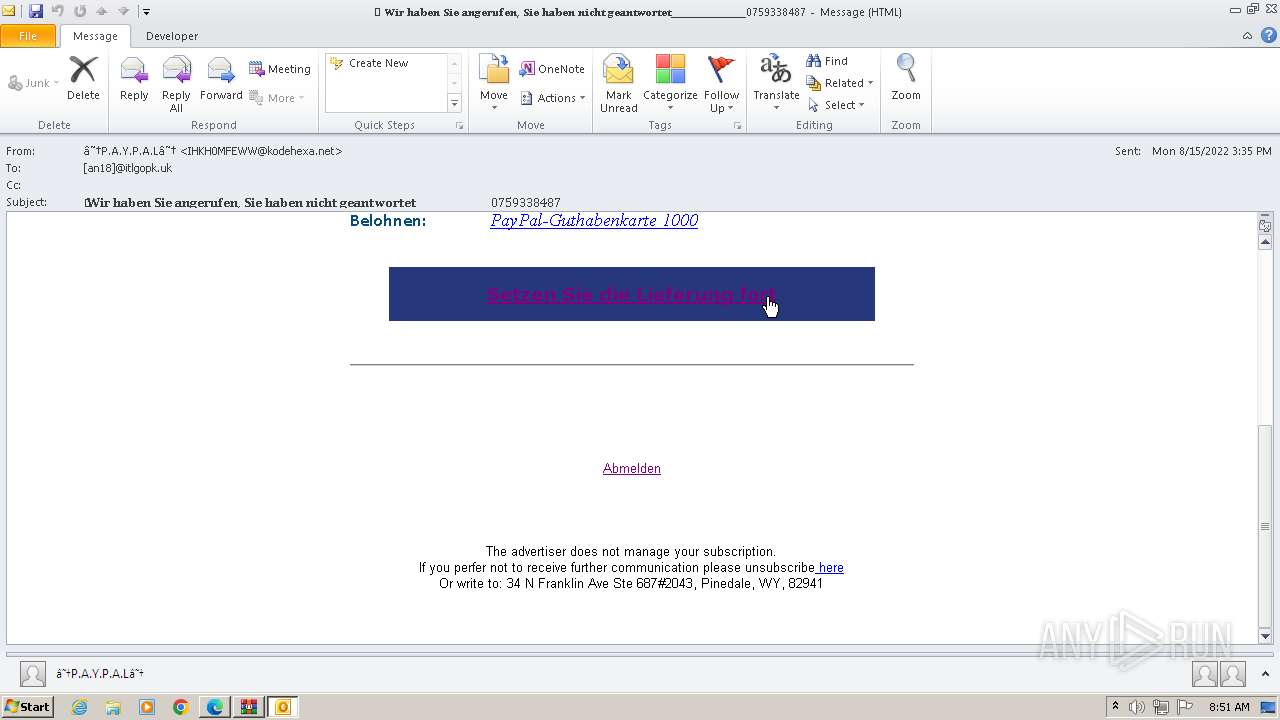Open the Actions dropdown
This screenshot has height=720, width=1280.
coord(553,98)
